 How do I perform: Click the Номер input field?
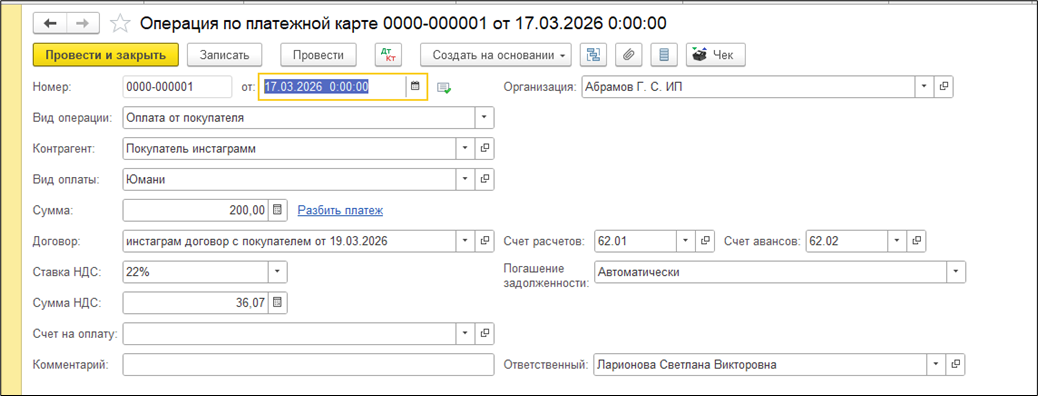[x=177, y=87]
